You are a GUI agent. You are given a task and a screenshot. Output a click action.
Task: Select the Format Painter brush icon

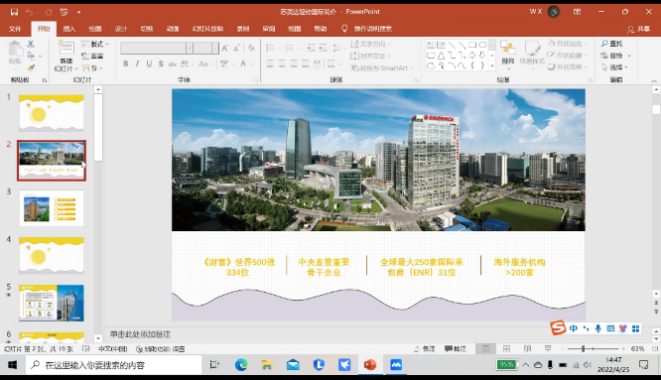tap(31, 67)
